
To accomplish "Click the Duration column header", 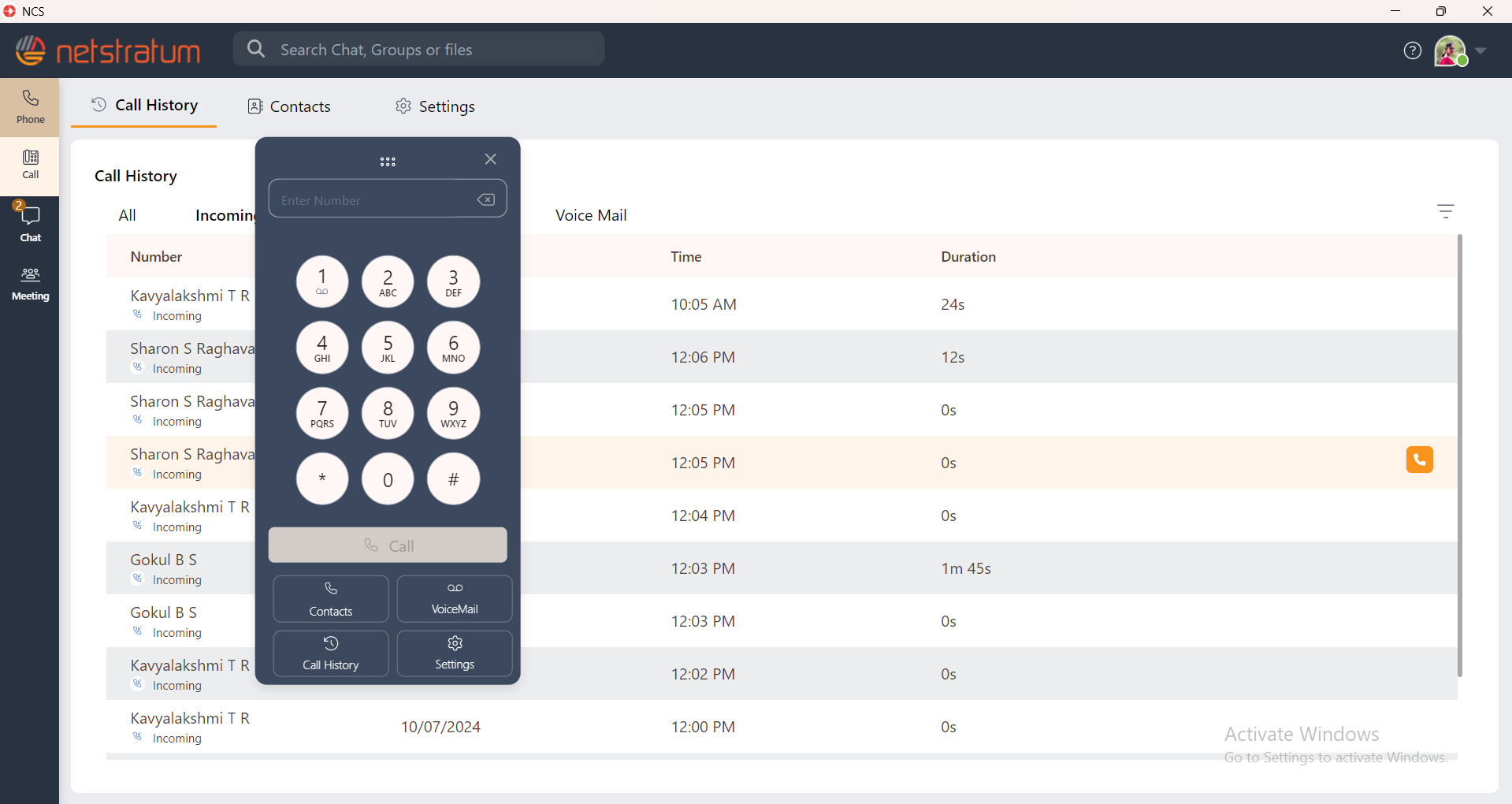I will click(x=968, y=257).
